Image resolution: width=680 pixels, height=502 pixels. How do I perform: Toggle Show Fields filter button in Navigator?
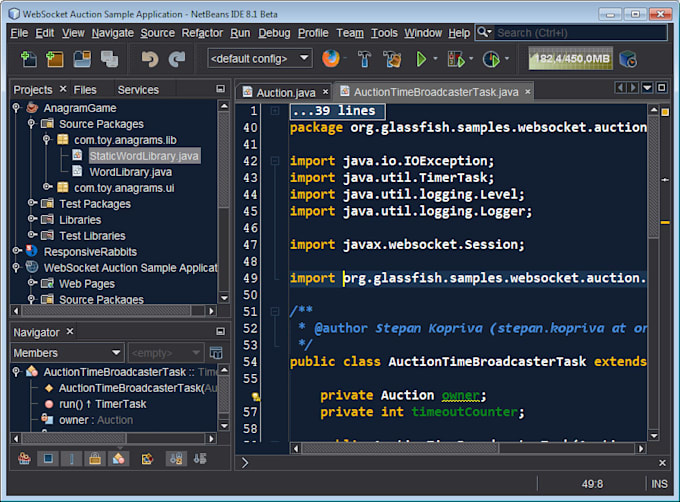click(47, 459)
